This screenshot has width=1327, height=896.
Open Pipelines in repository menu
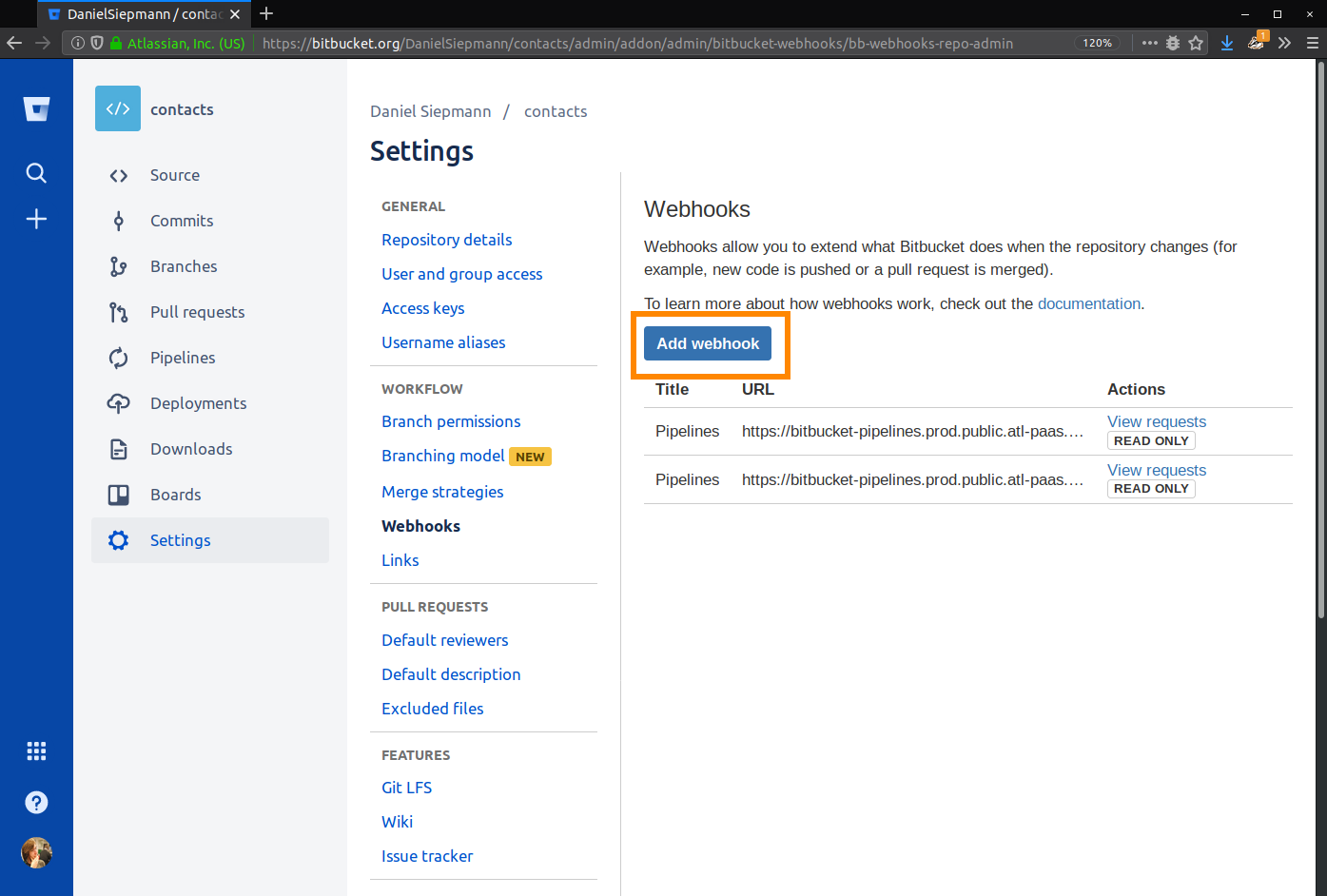[183, 358]
